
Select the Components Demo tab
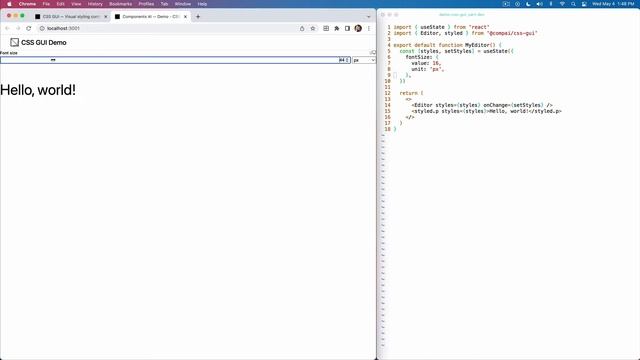(151, 17)
